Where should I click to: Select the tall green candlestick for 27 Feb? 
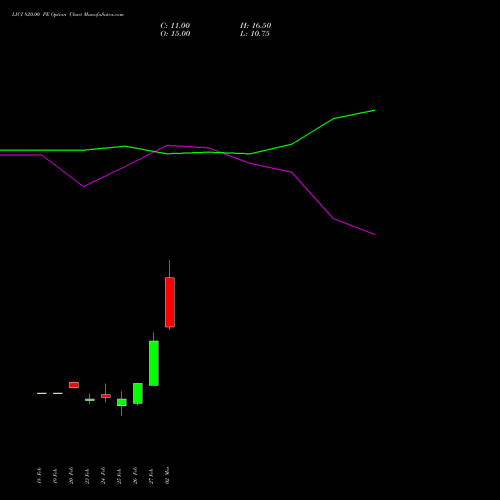154,363
